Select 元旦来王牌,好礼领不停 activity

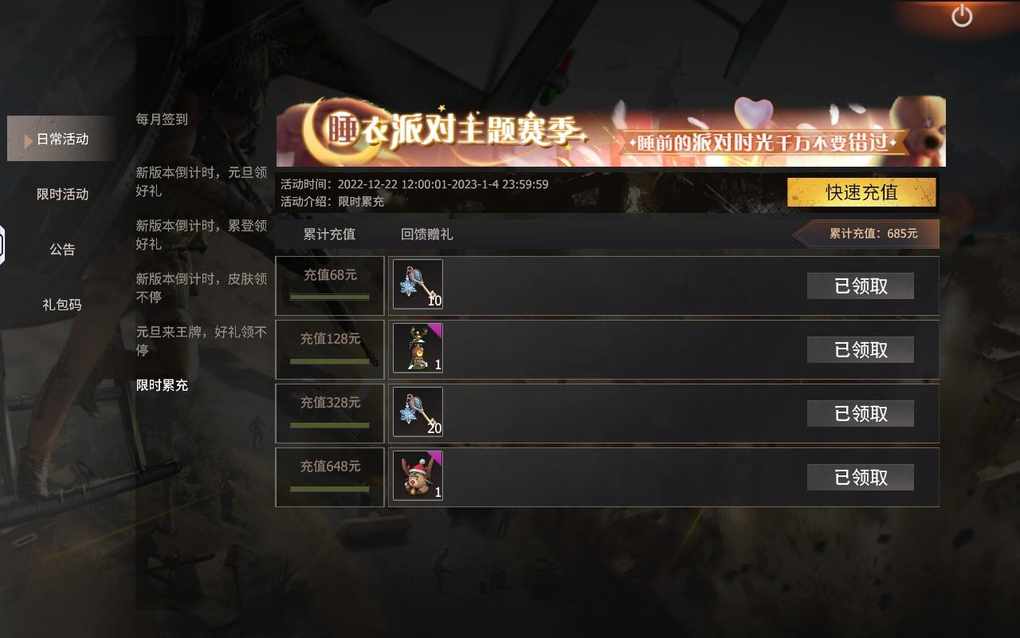point(202,341)
